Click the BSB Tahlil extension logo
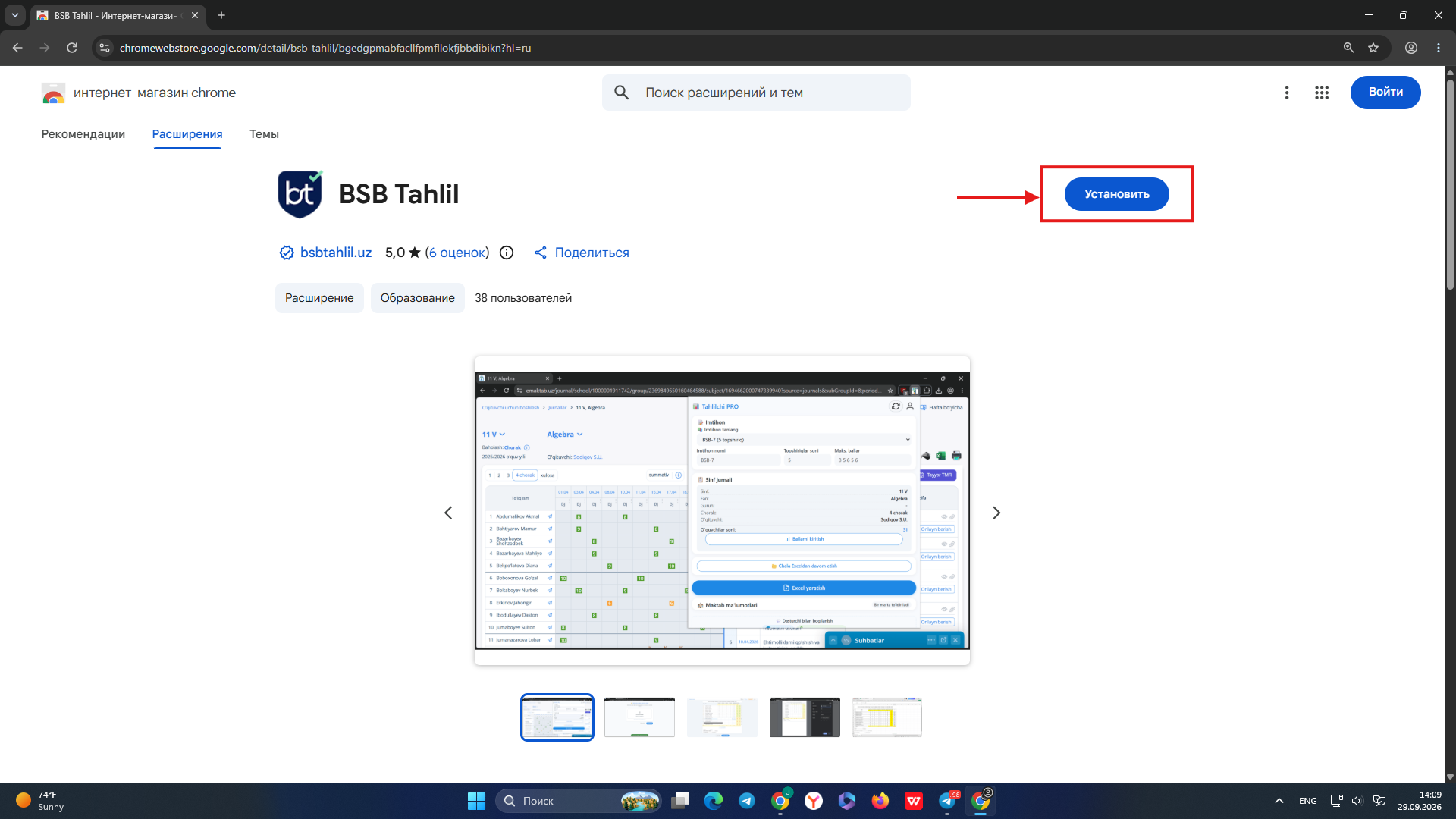 point(300,194)
